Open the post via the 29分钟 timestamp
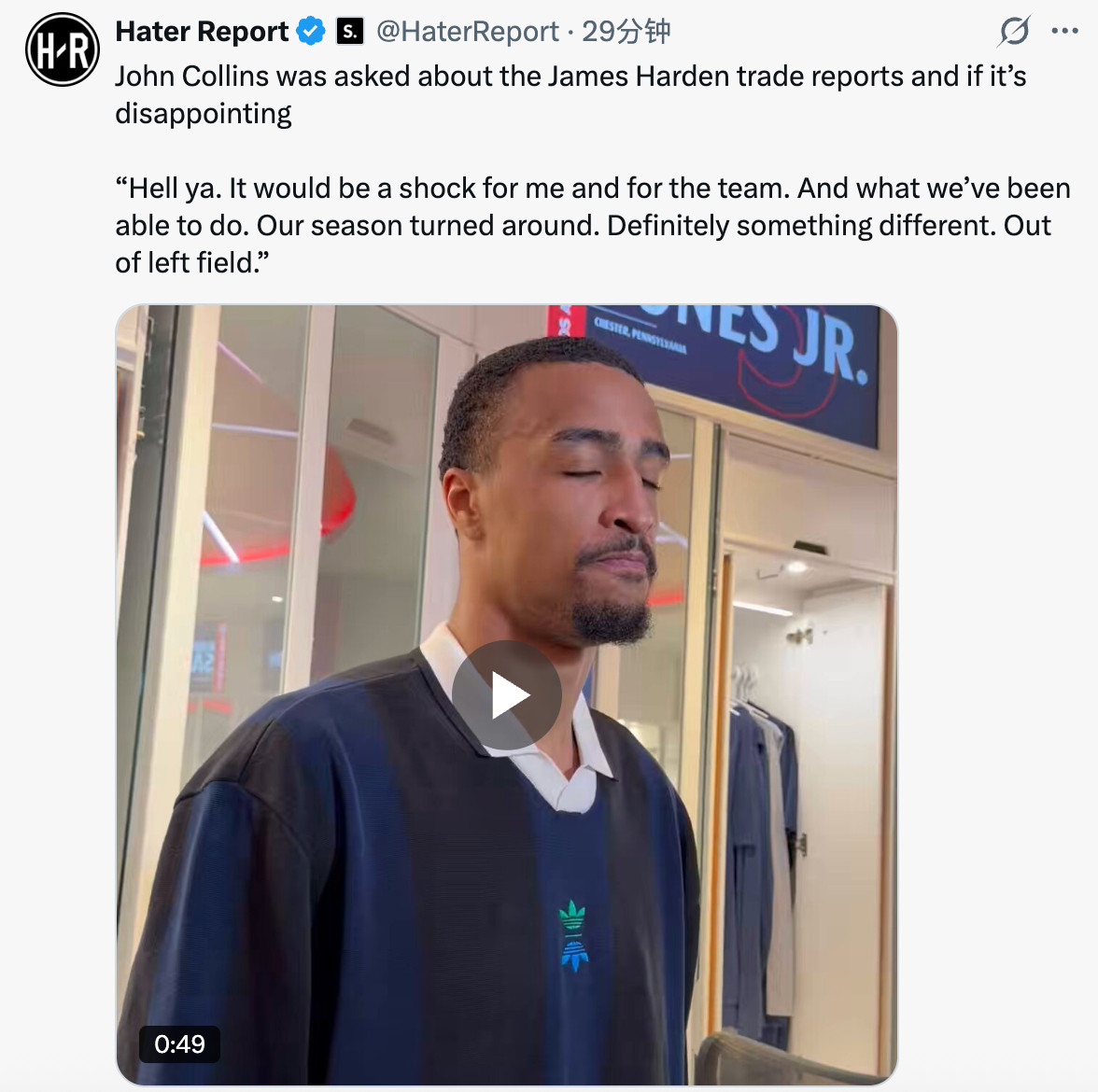 (x=626, y=32)
